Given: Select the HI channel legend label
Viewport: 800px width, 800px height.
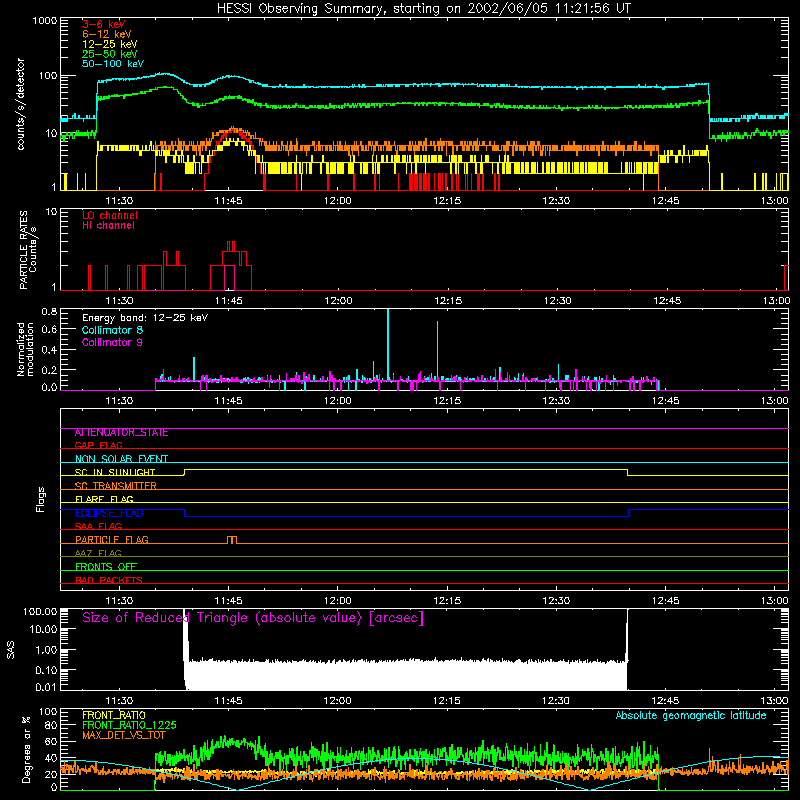Looking at the screenshot, I should coord(108,226).
